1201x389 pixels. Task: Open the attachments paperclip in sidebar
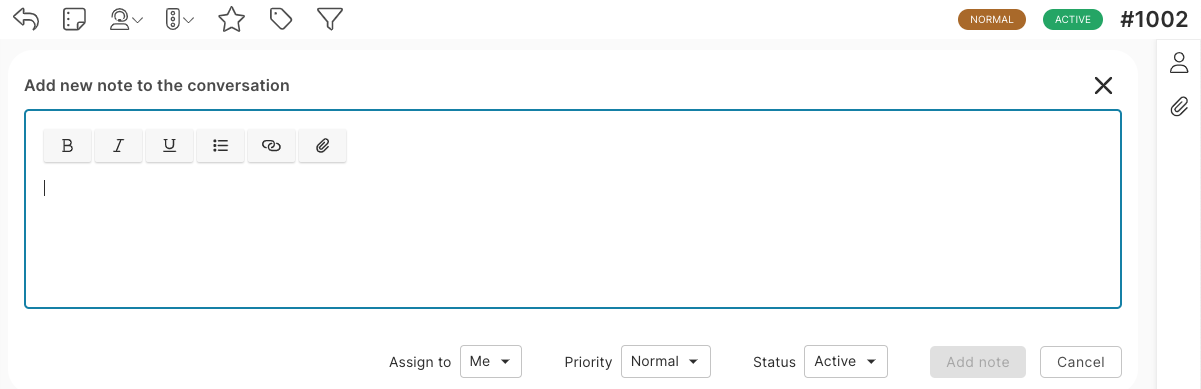pos(1179,106)
